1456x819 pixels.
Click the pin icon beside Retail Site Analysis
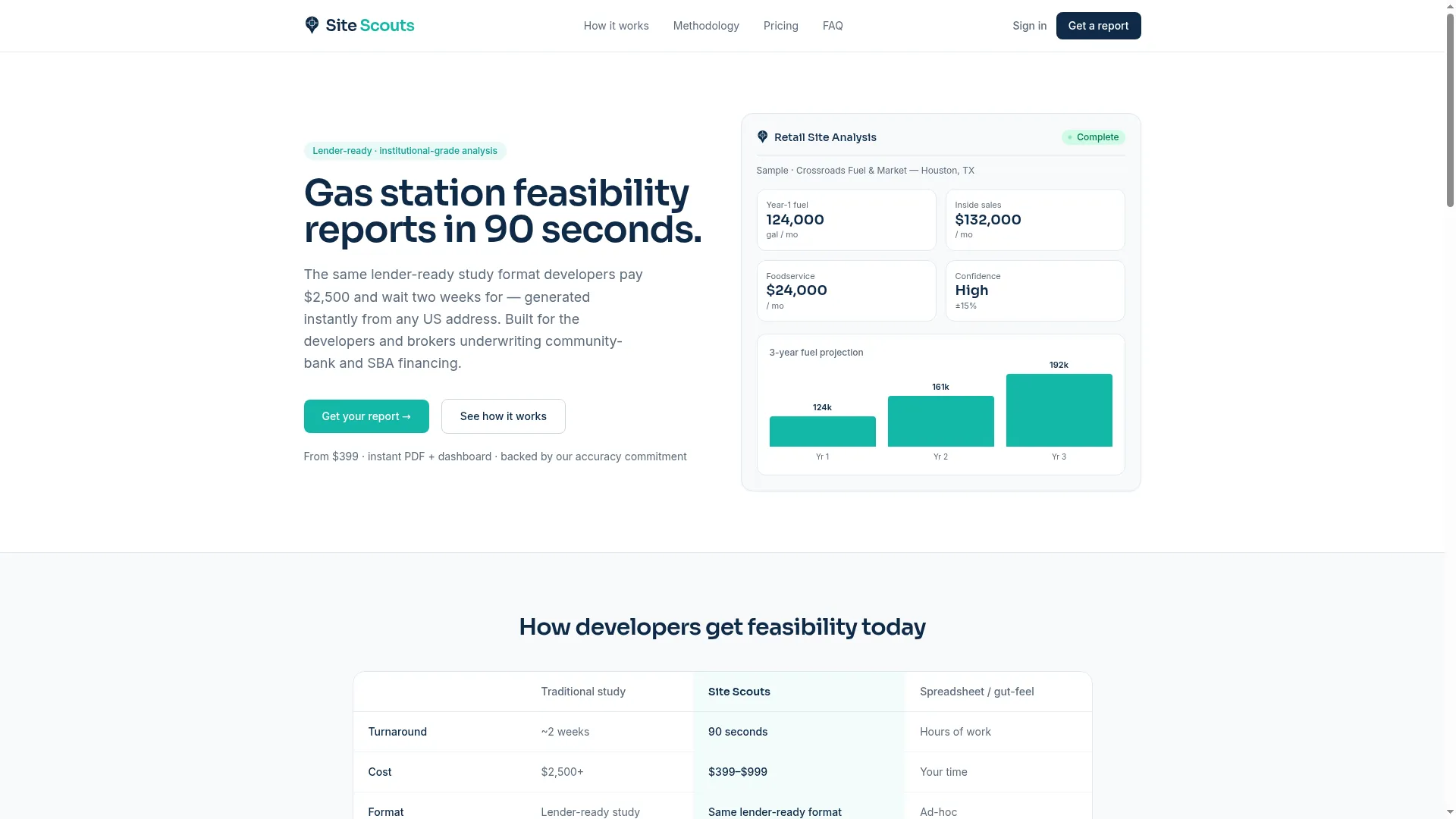[x=762, y=136]
